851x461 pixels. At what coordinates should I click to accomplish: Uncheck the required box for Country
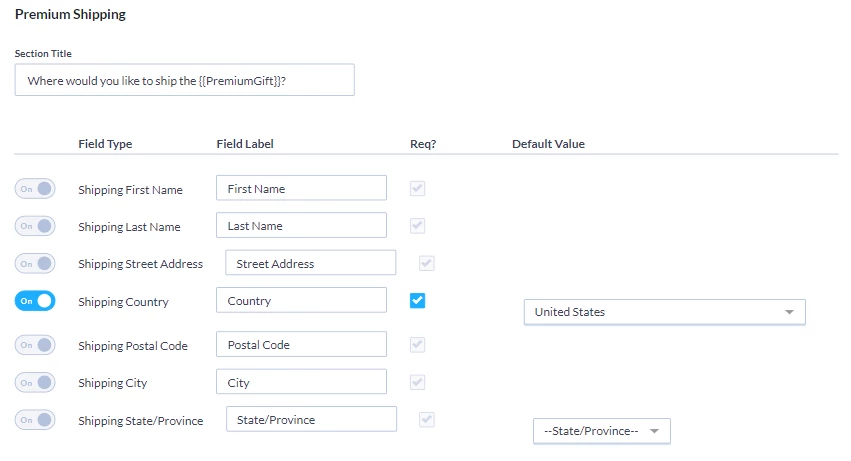[417, 300]
